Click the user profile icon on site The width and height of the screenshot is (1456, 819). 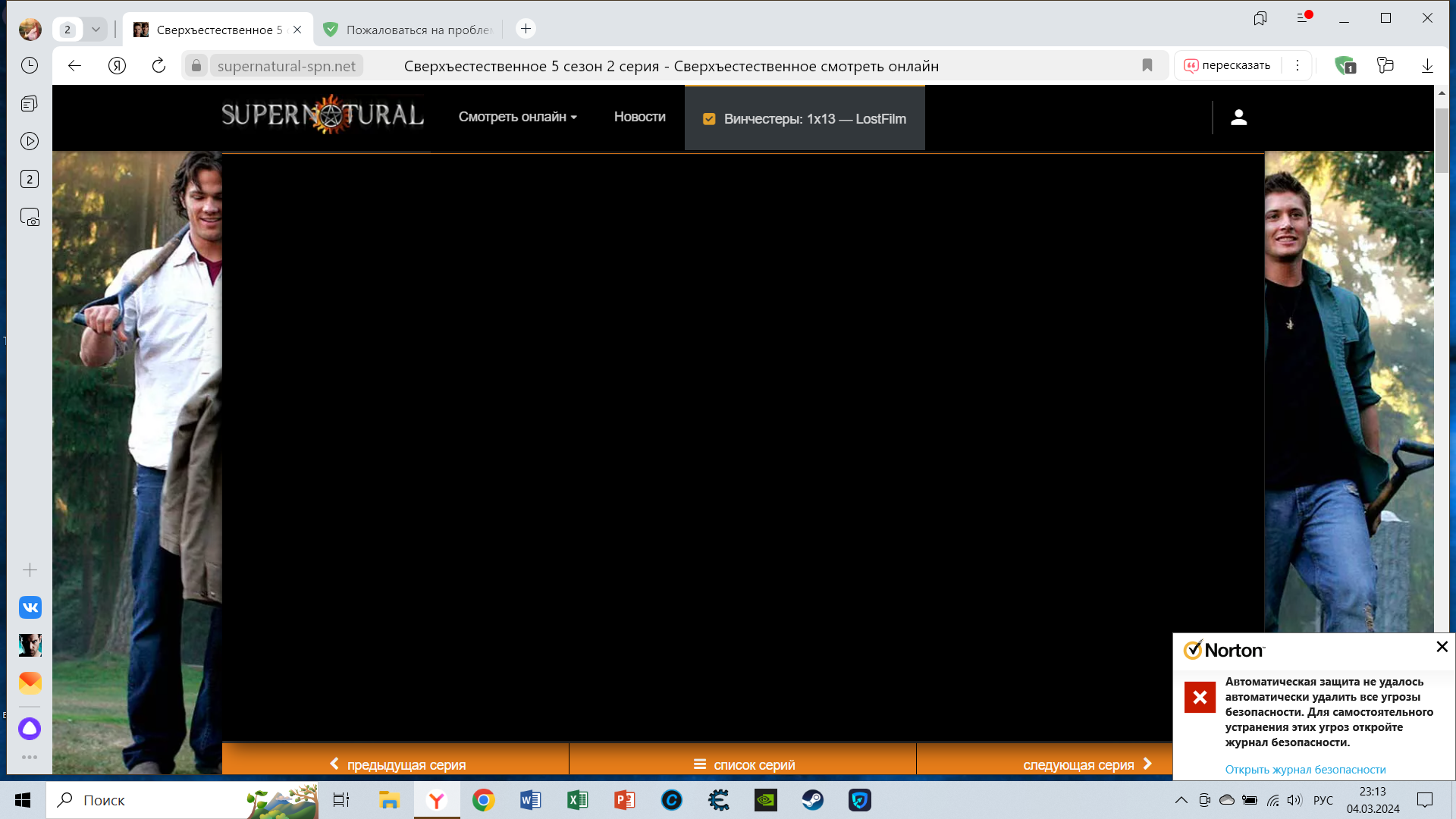pyautogui.click(x=1238, y=118)
